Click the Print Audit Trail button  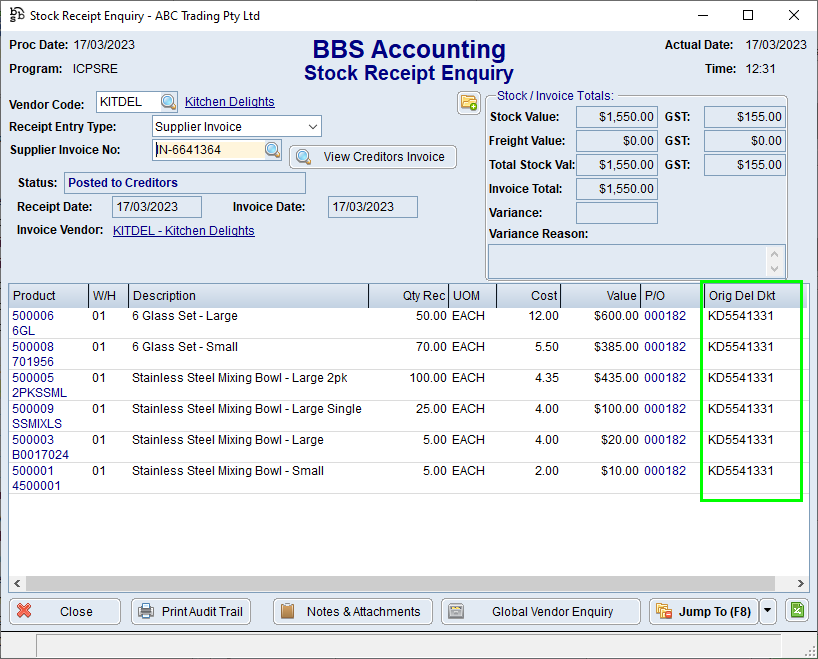190,611
